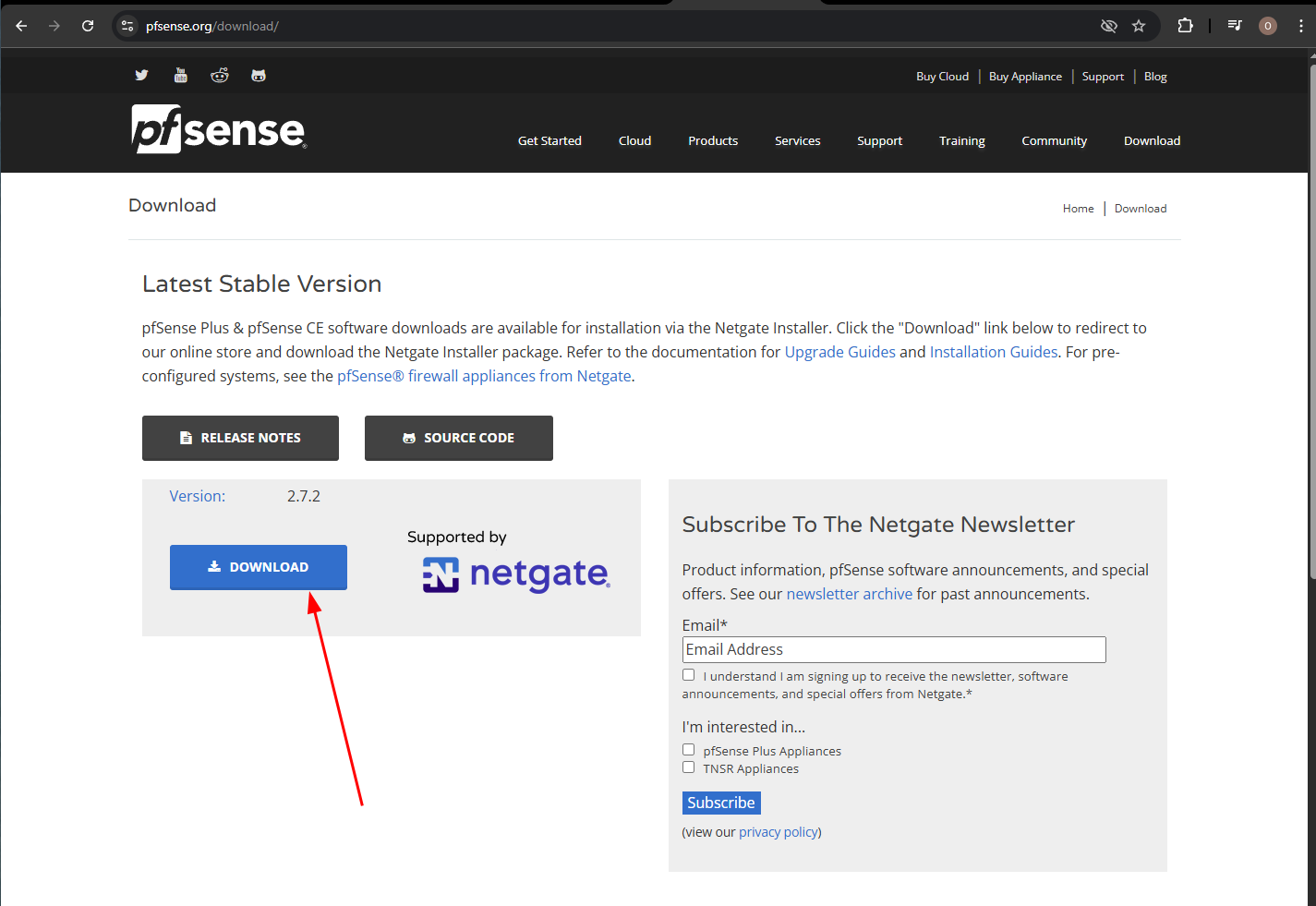1316x906 pixels.
Task: Click the pfSense logo
Action: click(x=219, y=129)
